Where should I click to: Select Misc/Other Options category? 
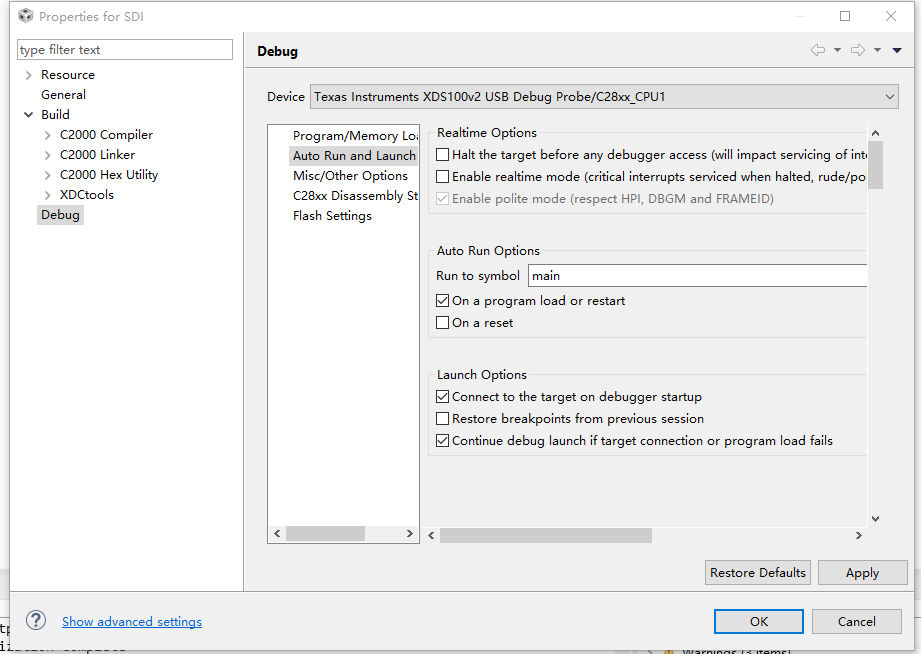[350, 176]
